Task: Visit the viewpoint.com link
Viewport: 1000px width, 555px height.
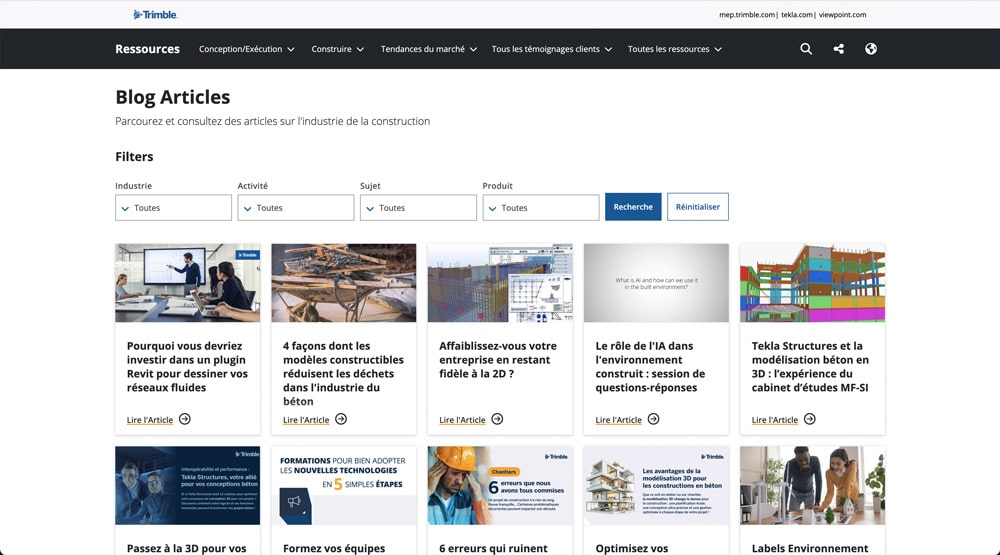Action: click(842, 15)
